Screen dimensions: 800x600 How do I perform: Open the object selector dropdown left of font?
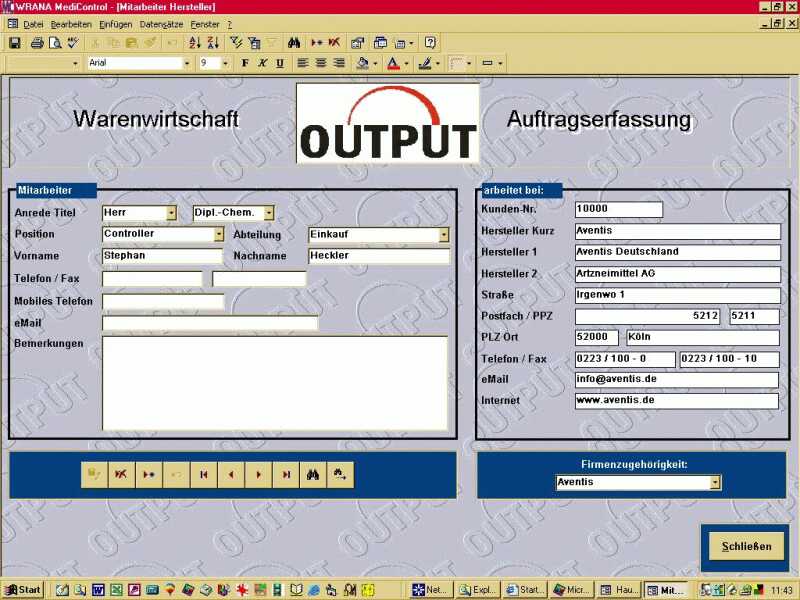pyautogui.click(x=76, y=63)
